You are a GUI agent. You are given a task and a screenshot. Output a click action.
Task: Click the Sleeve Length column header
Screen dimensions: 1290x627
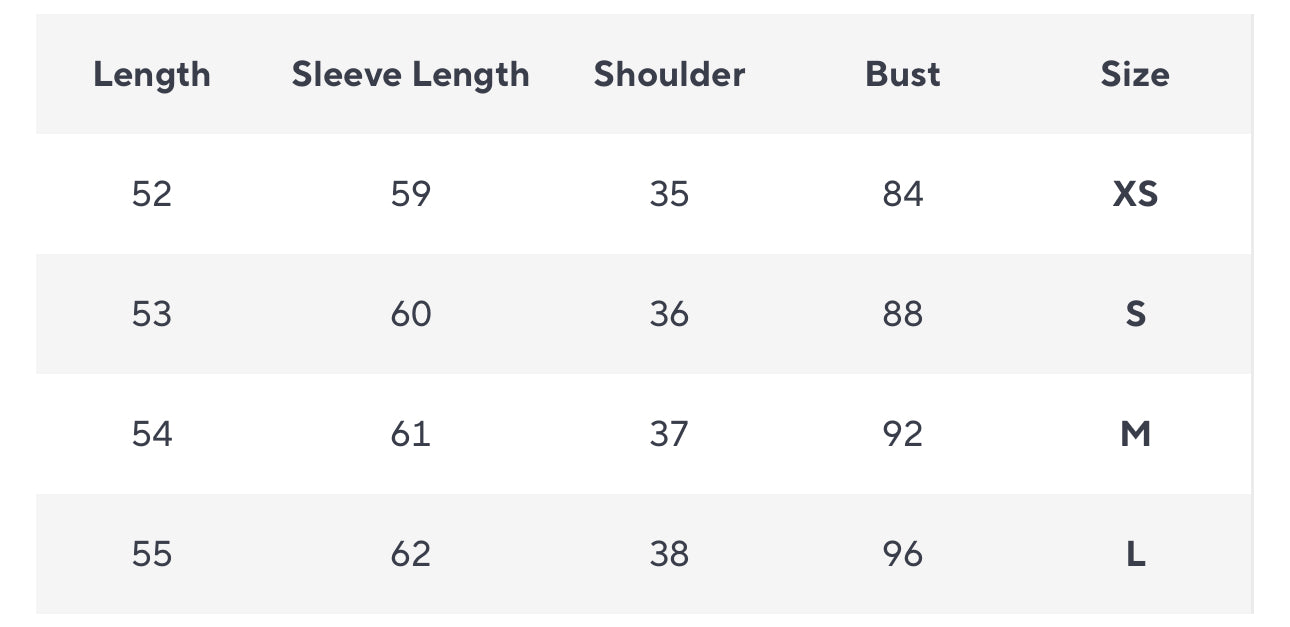410,75
